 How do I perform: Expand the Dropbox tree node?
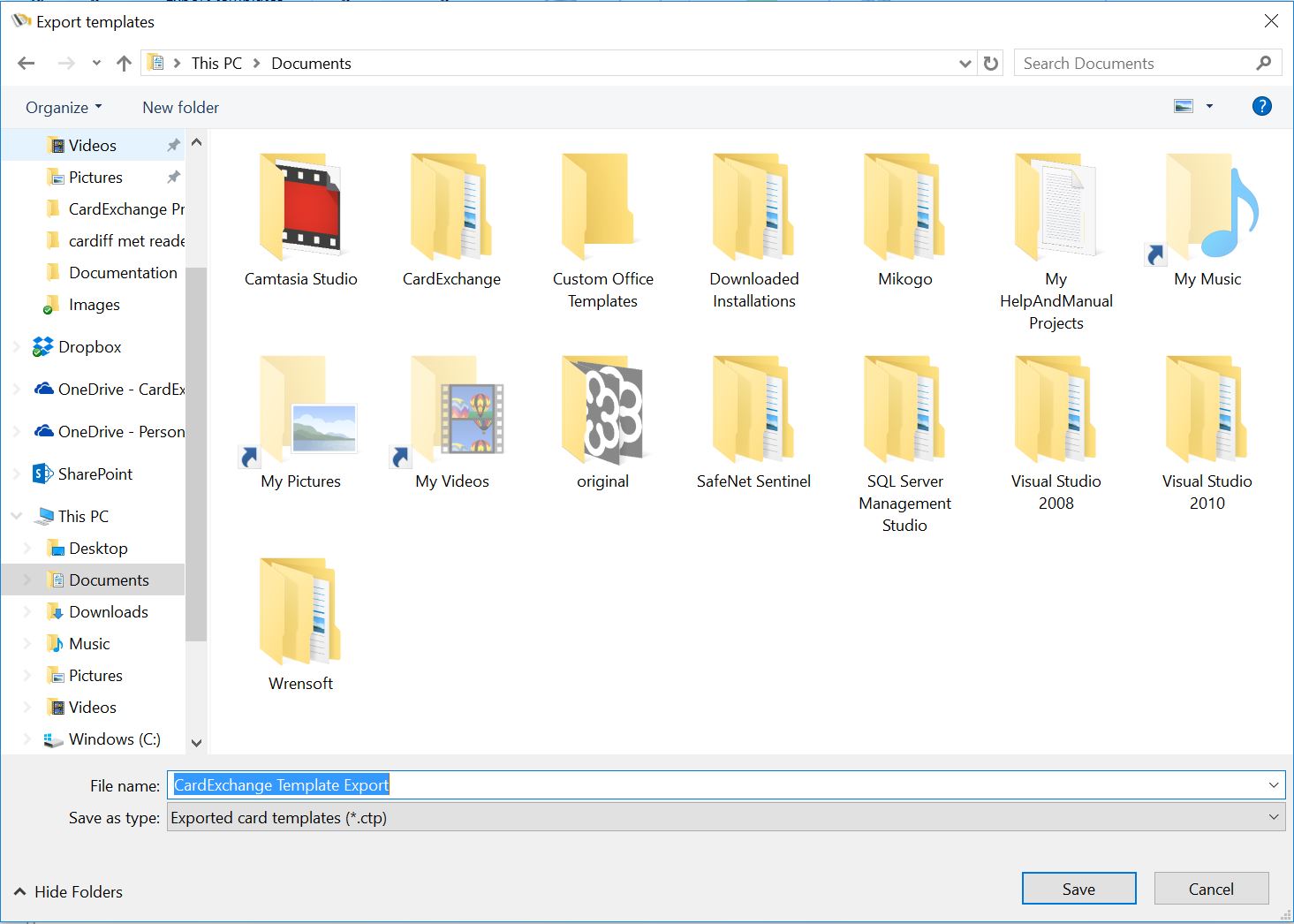pyautogui.click(x=16, y=346)
